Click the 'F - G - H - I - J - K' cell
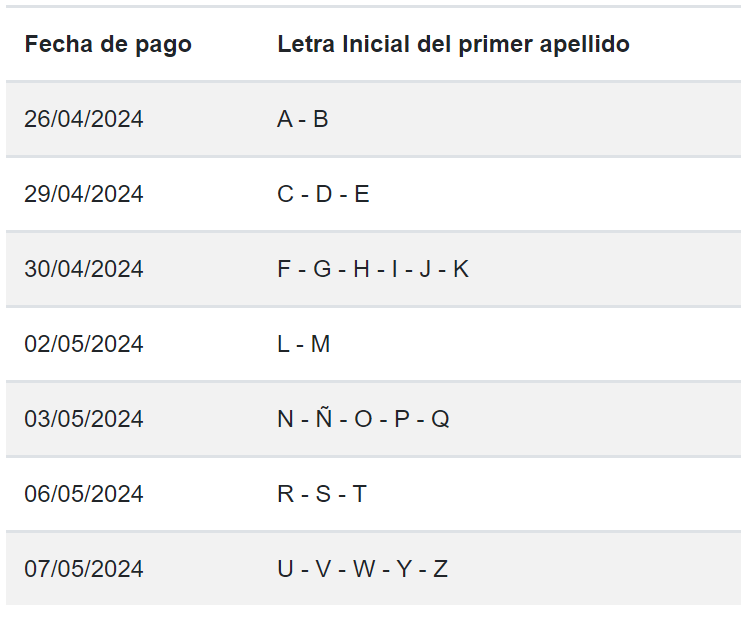This screenshot has height=618, width=751. (x=372, y=269)
